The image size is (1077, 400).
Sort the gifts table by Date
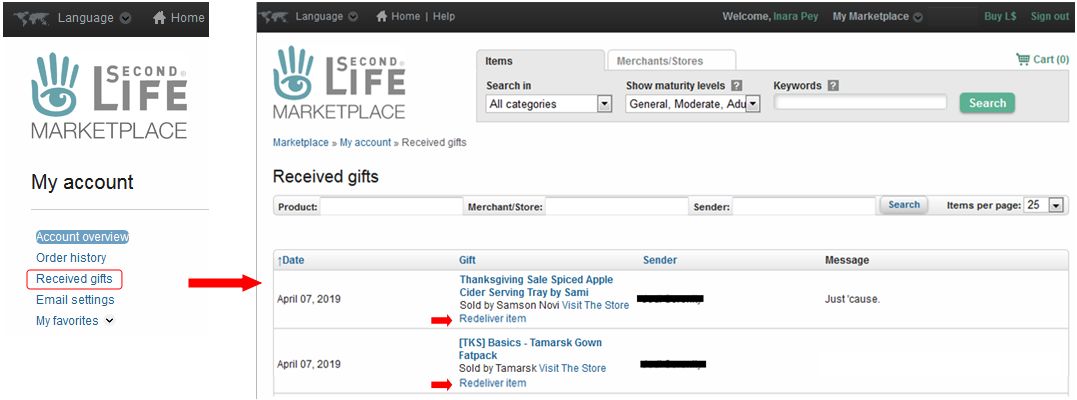click(x=291, y=260)
